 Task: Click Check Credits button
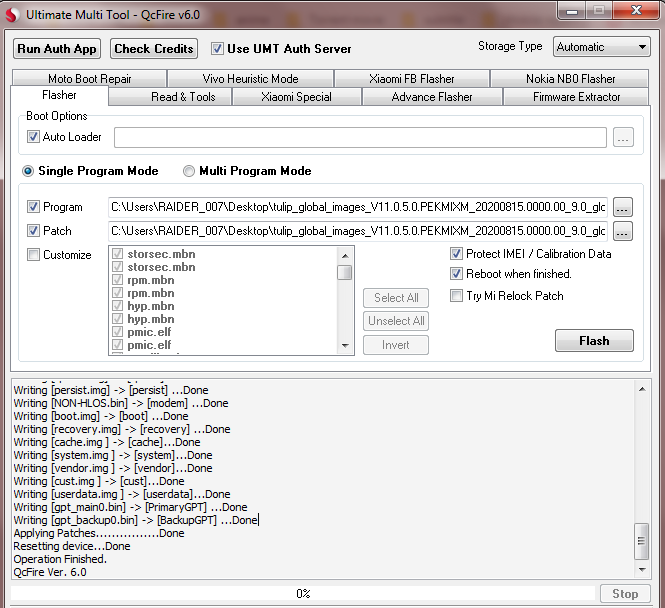pyautogui.click(x=154, y=49)
